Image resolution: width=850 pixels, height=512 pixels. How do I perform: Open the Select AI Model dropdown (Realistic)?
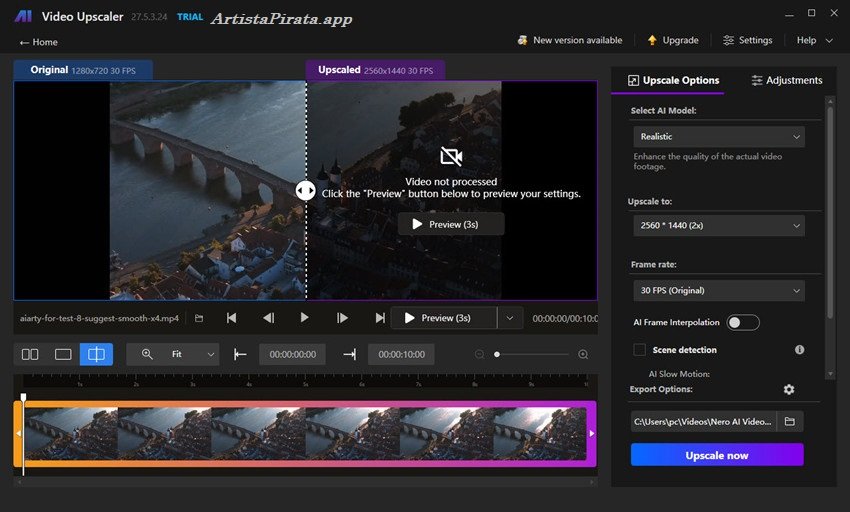719,137
